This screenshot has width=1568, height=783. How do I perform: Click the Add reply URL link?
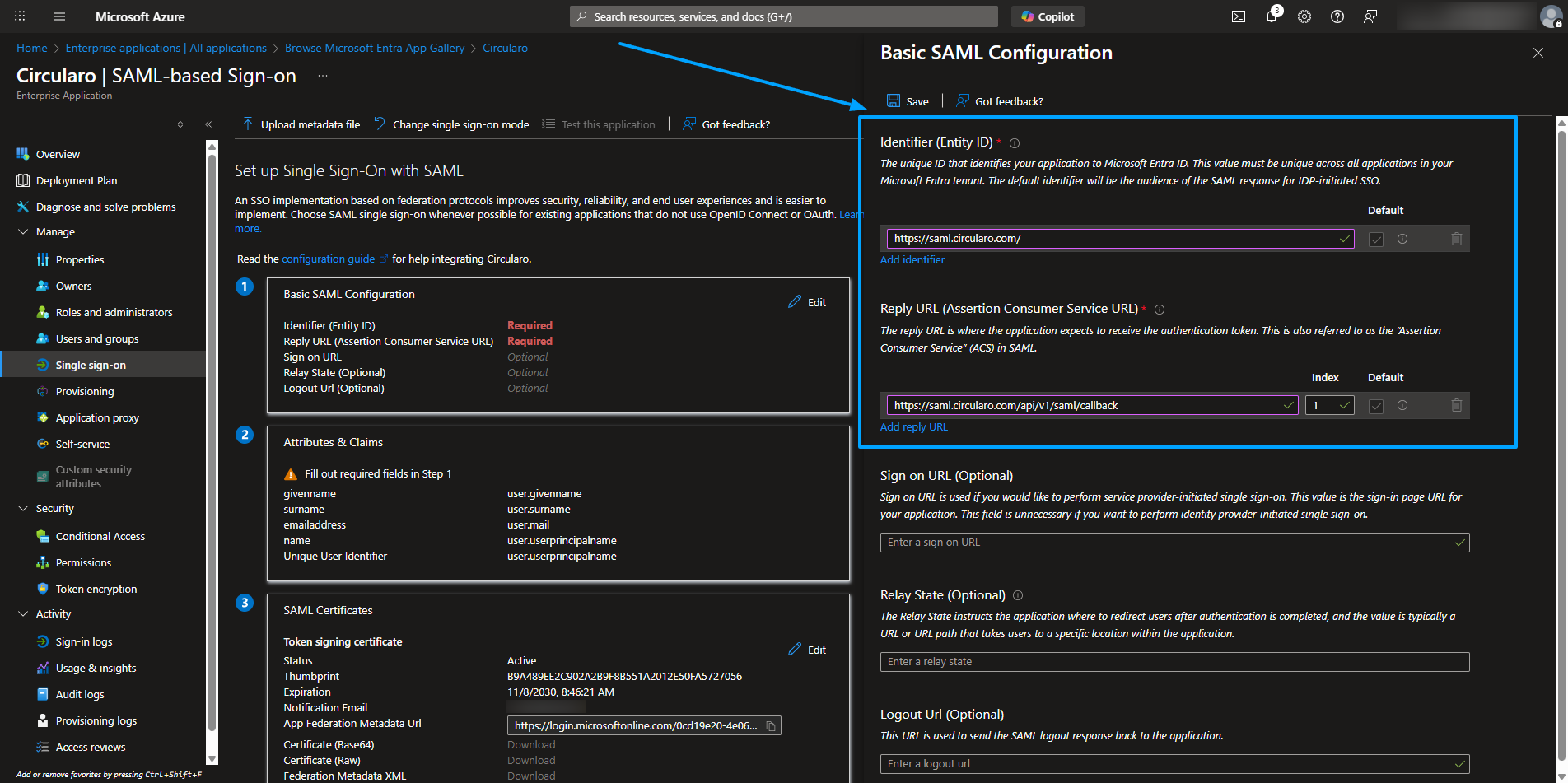click(913, 426)
